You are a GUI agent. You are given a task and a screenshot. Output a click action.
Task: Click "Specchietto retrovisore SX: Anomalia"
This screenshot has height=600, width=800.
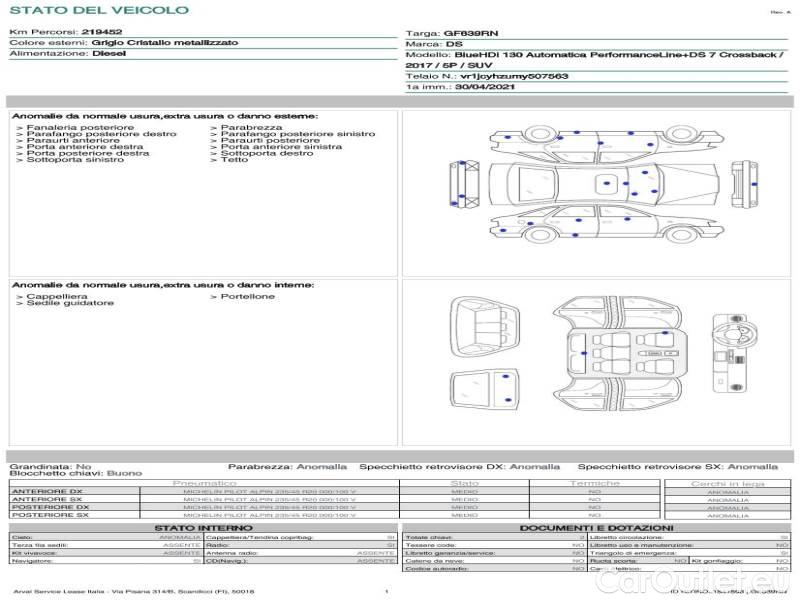[x=678, y=467]
